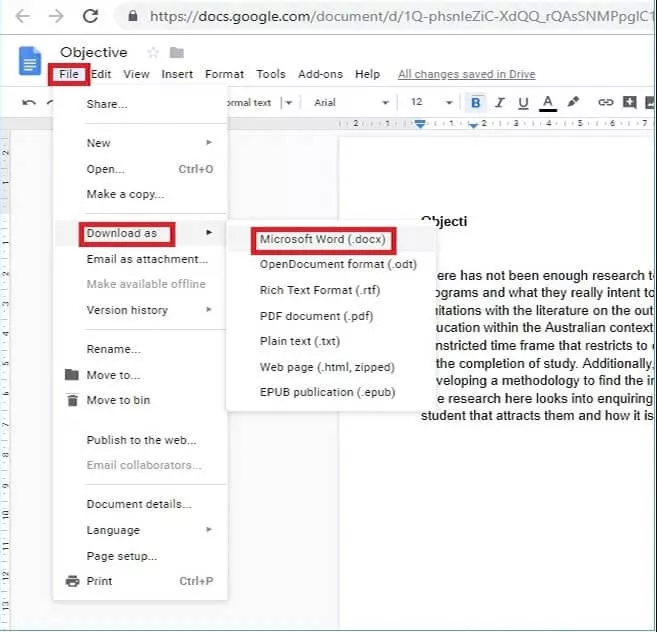657x632 pixels.
Task: Click the insert link icon
Action: [605, 102]
